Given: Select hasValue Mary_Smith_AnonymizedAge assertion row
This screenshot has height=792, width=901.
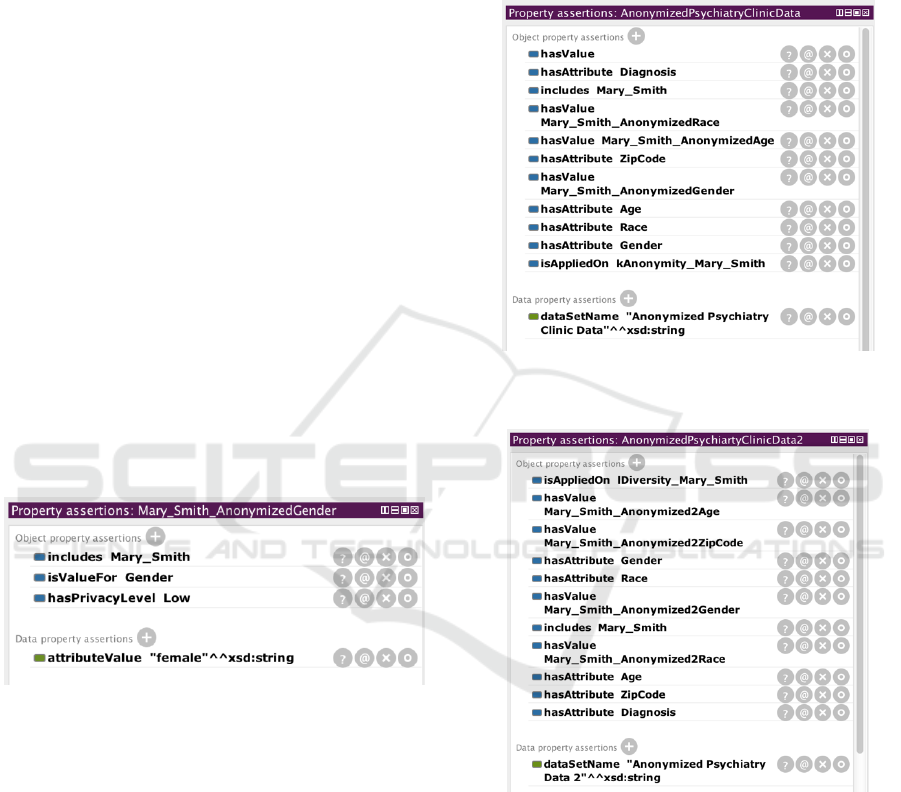Looking at the screenshot, I should pyautogui.click(x=657, y=141).
